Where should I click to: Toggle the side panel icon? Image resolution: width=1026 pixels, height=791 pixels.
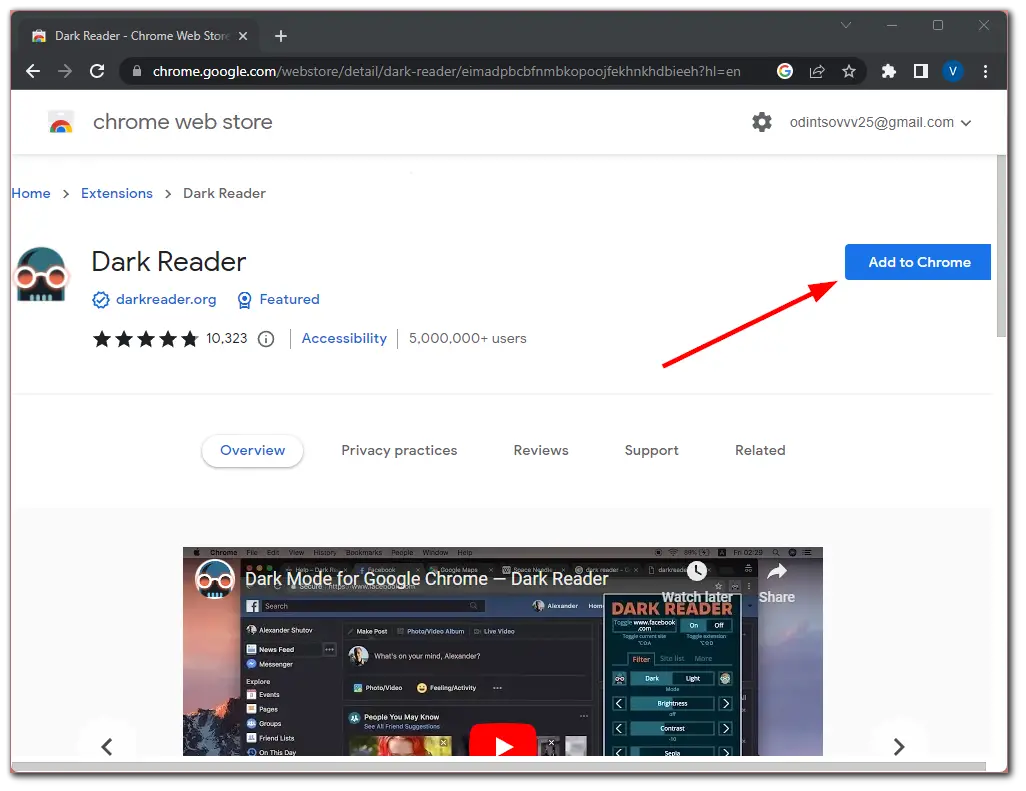[921, 71]
